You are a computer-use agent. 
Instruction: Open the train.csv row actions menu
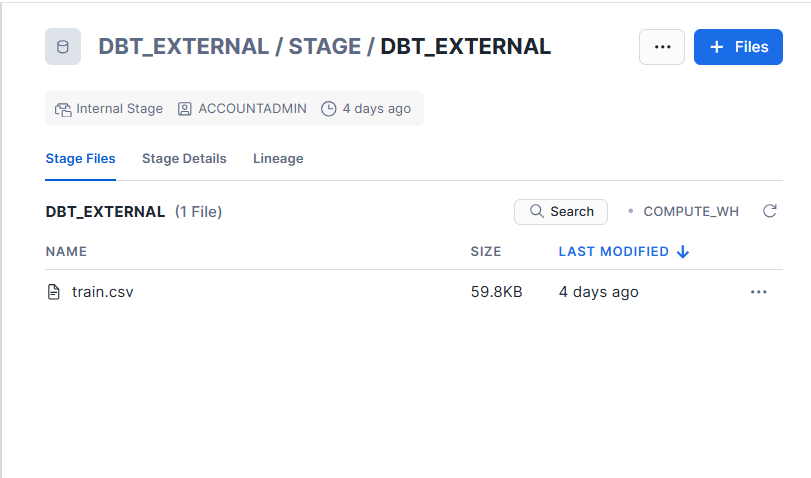[758, 292]
